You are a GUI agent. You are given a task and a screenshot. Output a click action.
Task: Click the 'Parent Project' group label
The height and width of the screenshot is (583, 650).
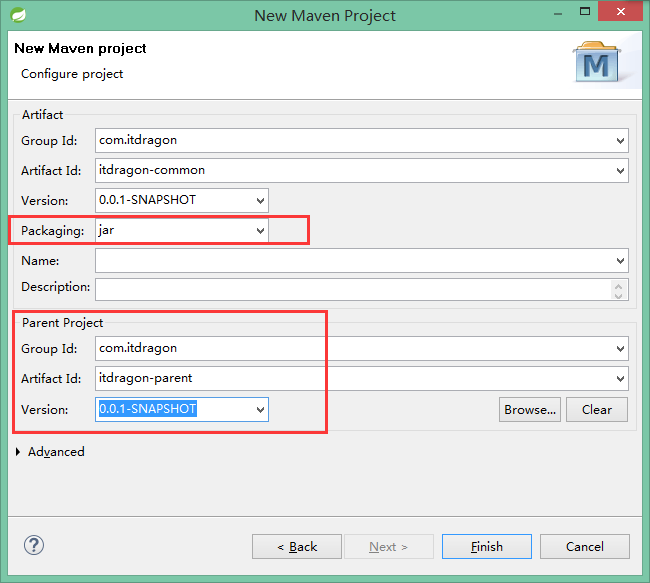(x=62, y=323)
